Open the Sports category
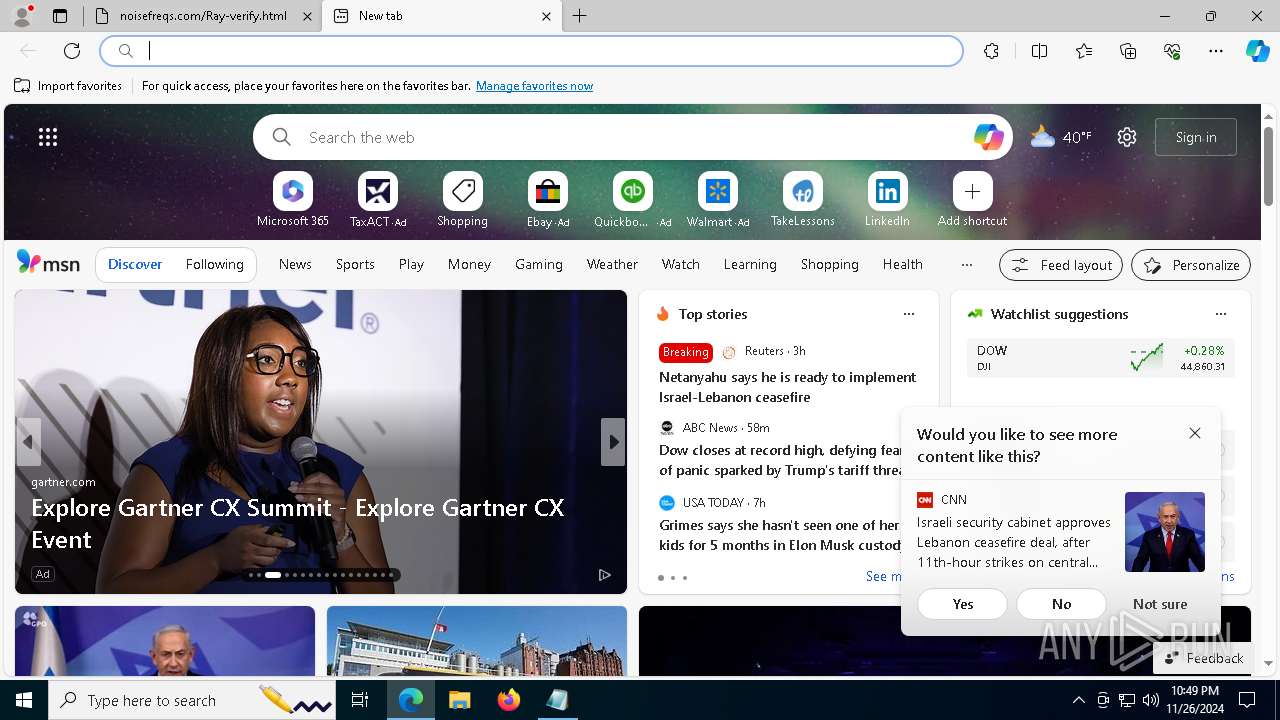 [x=355, y=264]
